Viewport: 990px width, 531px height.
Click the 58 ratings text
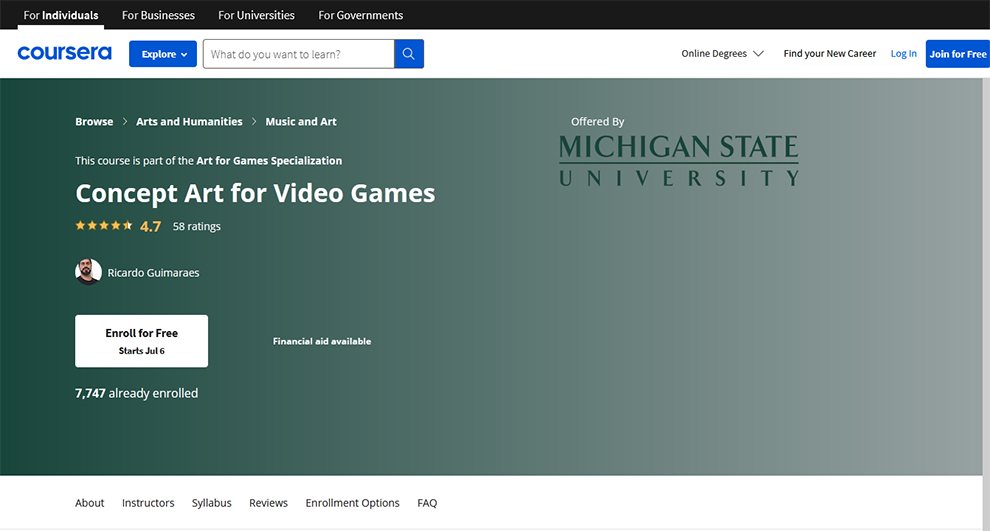coord(197,226)
